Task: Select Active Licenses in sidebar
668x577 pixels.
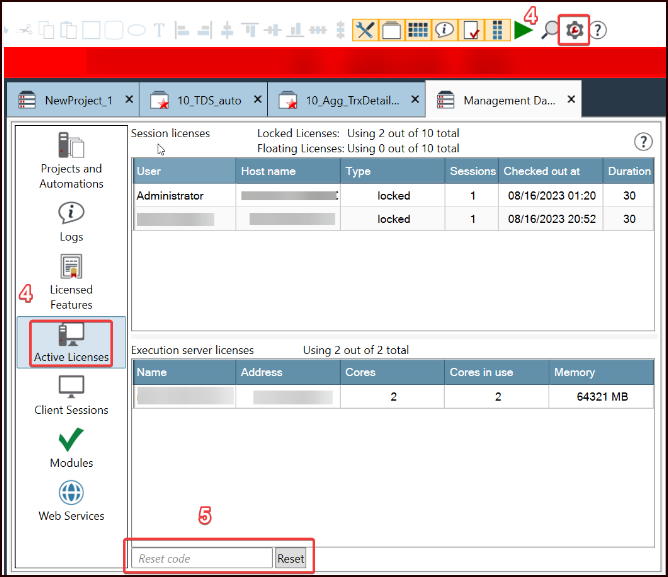Action: point(71,342)
